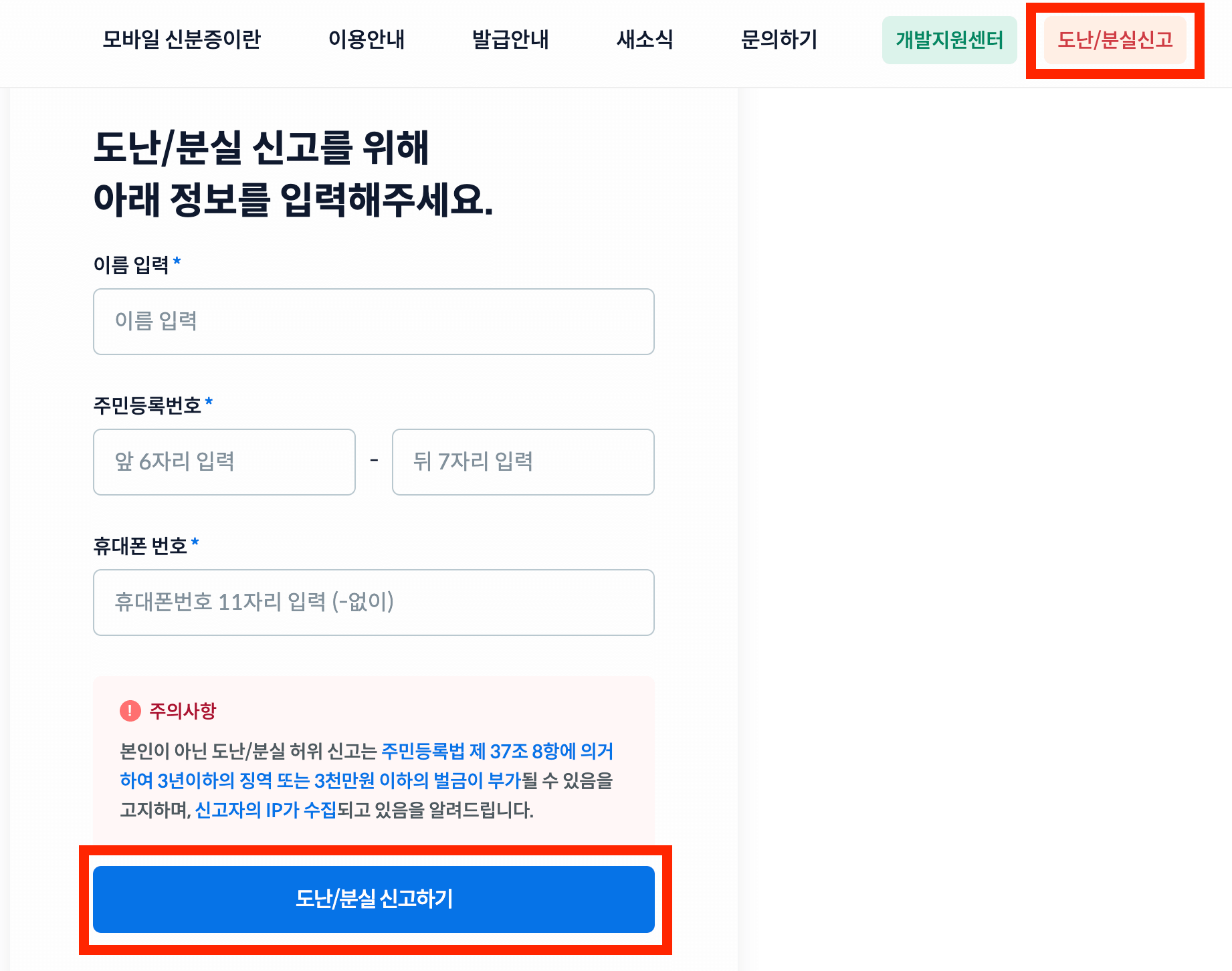Click the red exclamation icon beside 주의사항
This screenshot has width=1232, height=971.
(x=130, y=711)
